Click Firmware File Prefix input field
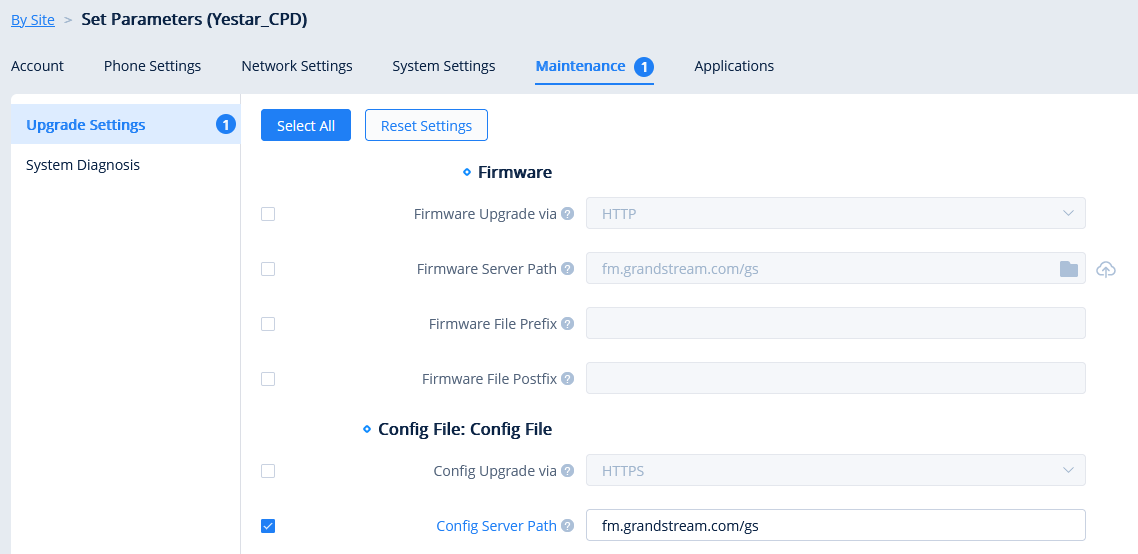This screenshot has width=1138, height=554. point(835,323)
